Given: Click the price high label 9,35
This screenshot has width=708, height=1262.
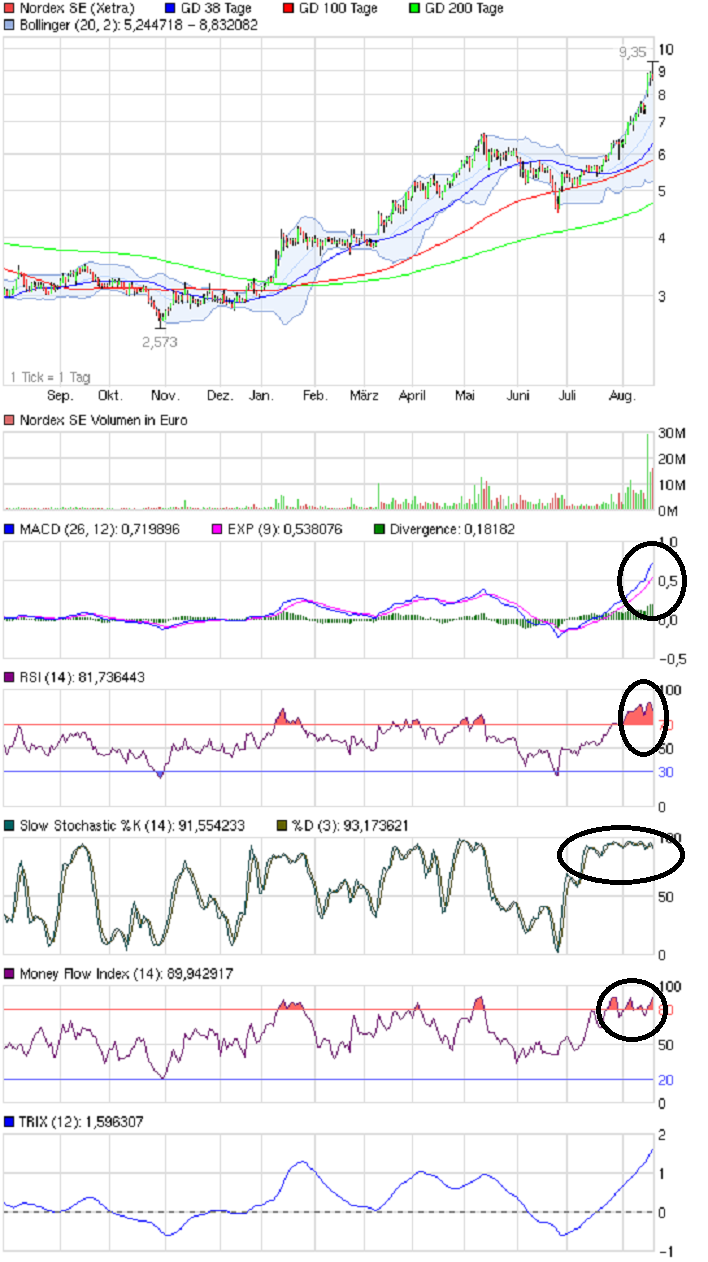Looking at the screenshot, I should pyautogui.click(x=632, y=51).
